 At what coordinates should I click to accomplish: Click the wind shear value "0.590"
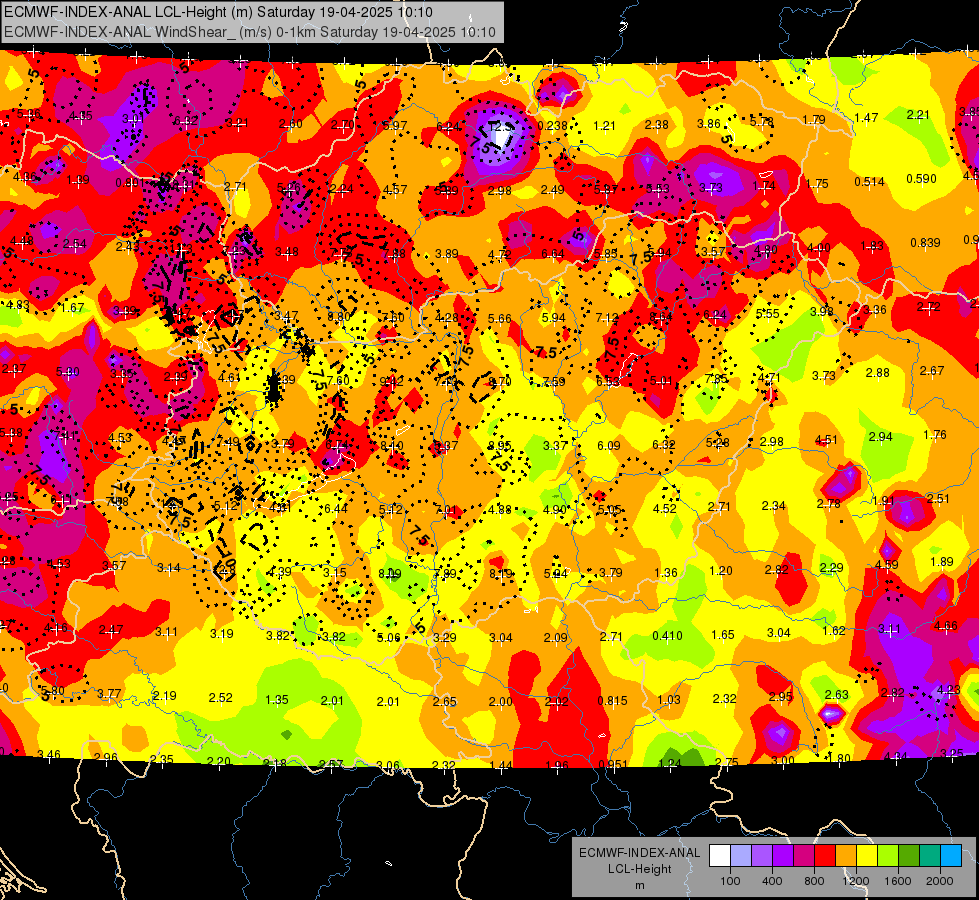click(922, 179)
